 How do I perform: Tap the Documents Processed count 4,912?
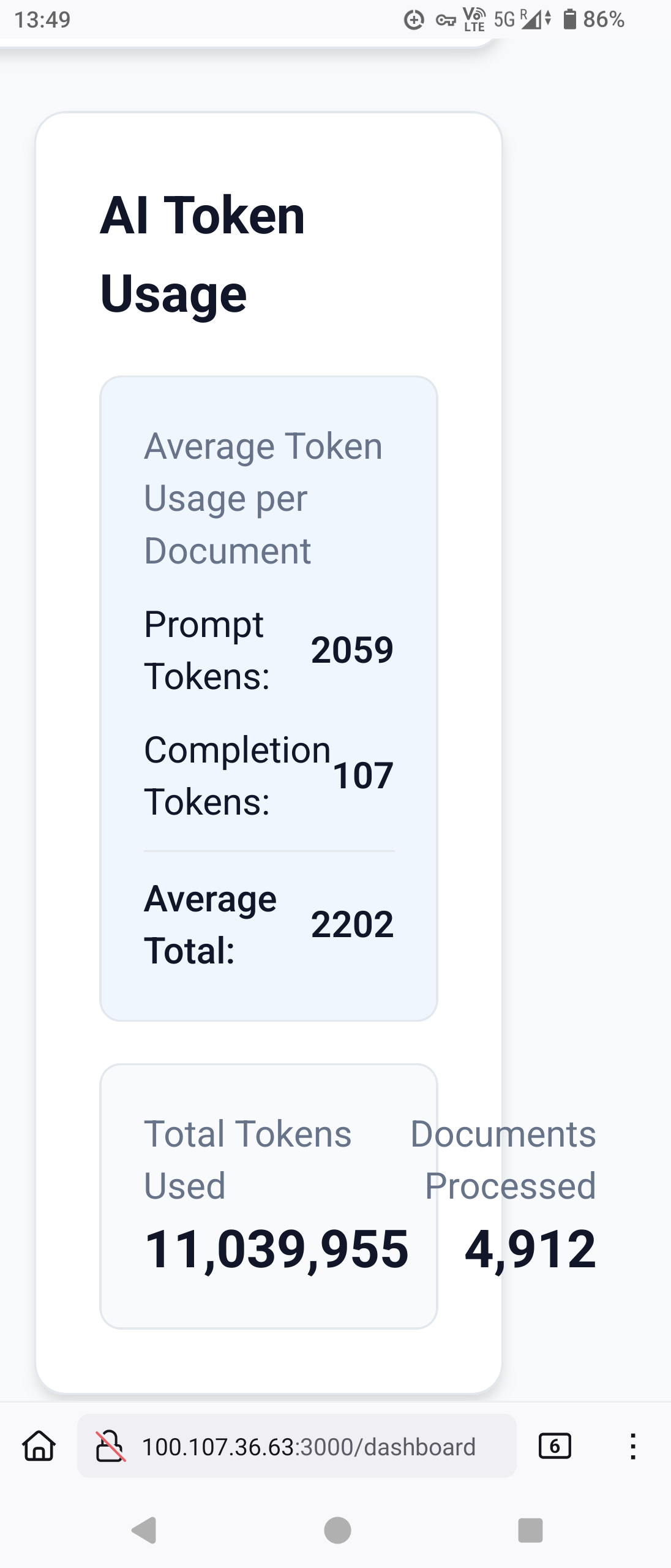530,1248
